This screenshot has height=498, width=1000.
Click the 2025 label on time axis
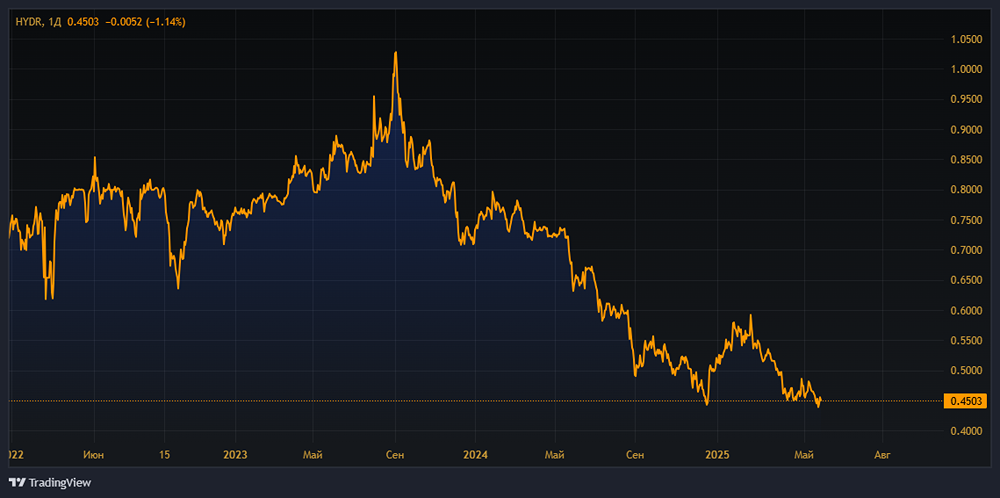pos(717,455)
